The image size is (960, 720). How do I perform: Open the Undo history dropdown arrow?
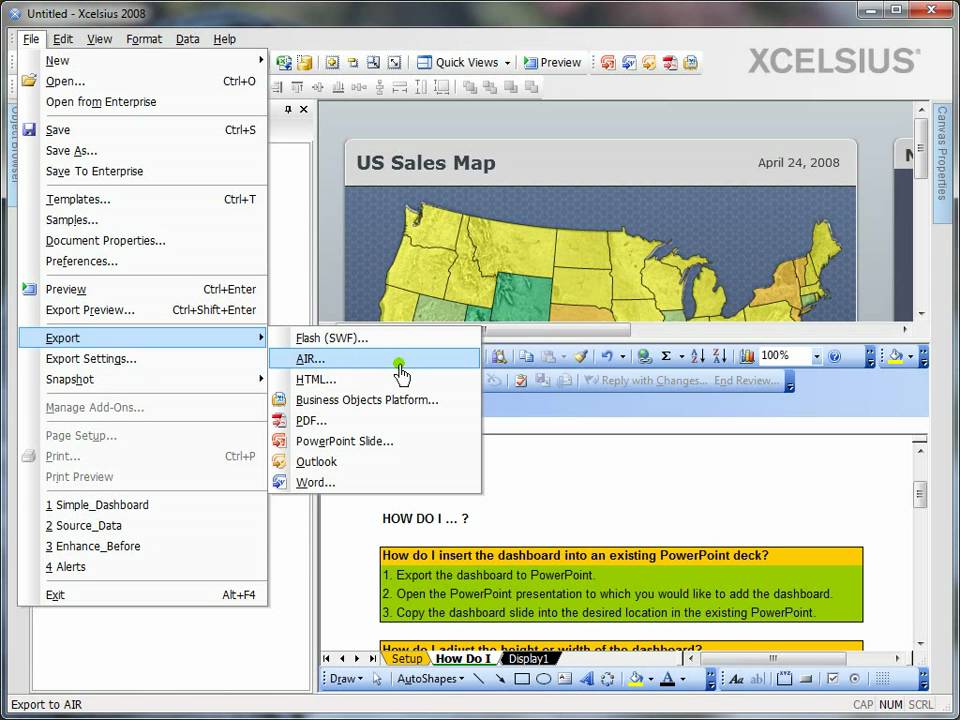(623, 356)
